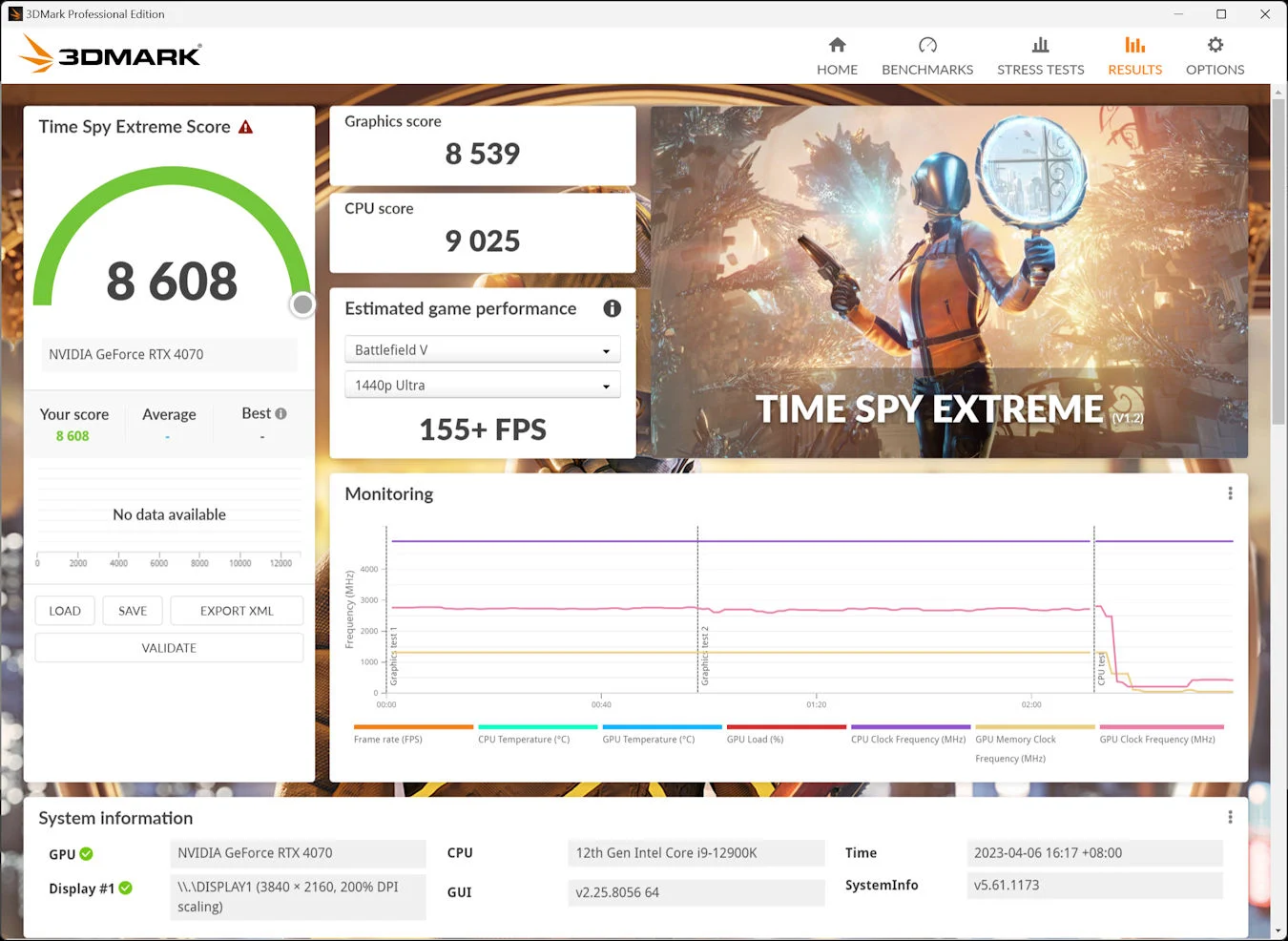
Task: Click the green checkmark next to Display #1
Action: (125, 889)
